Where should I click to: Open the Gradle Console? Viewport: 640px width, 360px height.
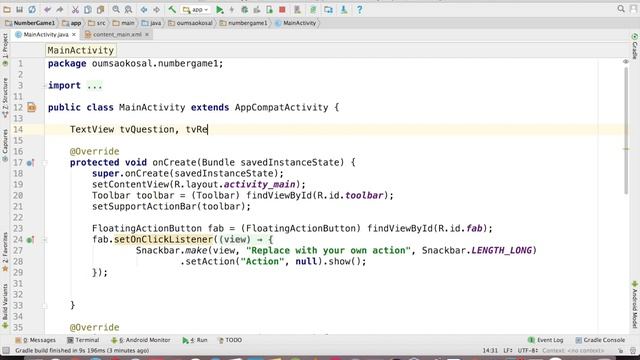(600, 340)
